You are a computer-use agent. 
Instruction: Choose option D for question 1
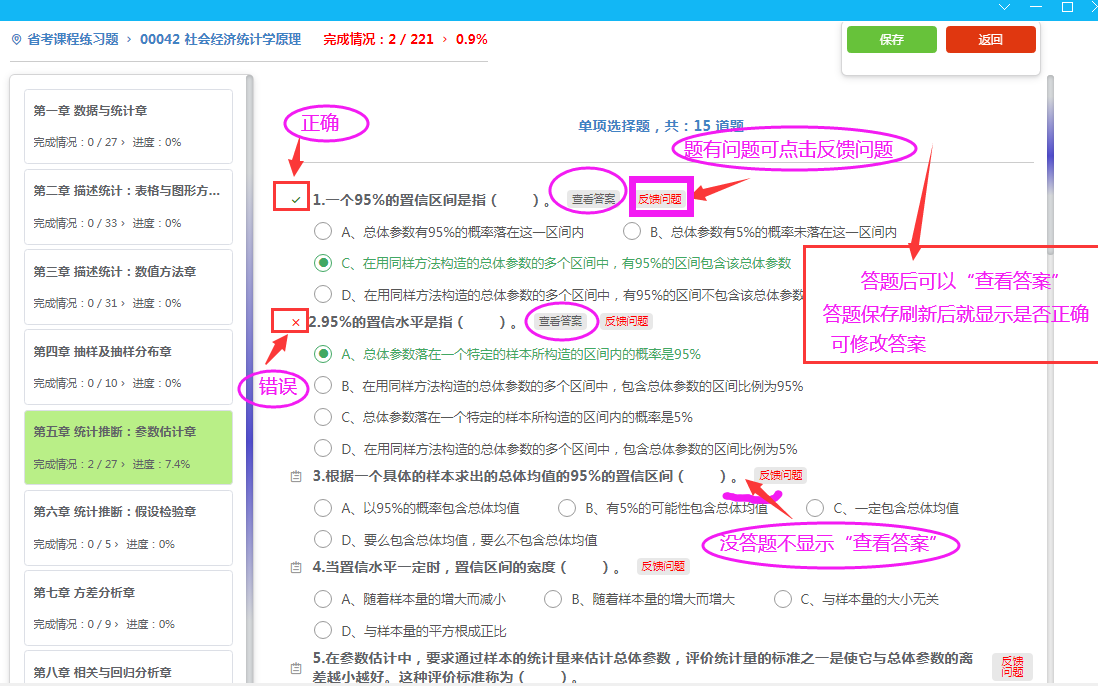(x=323, y=295)
